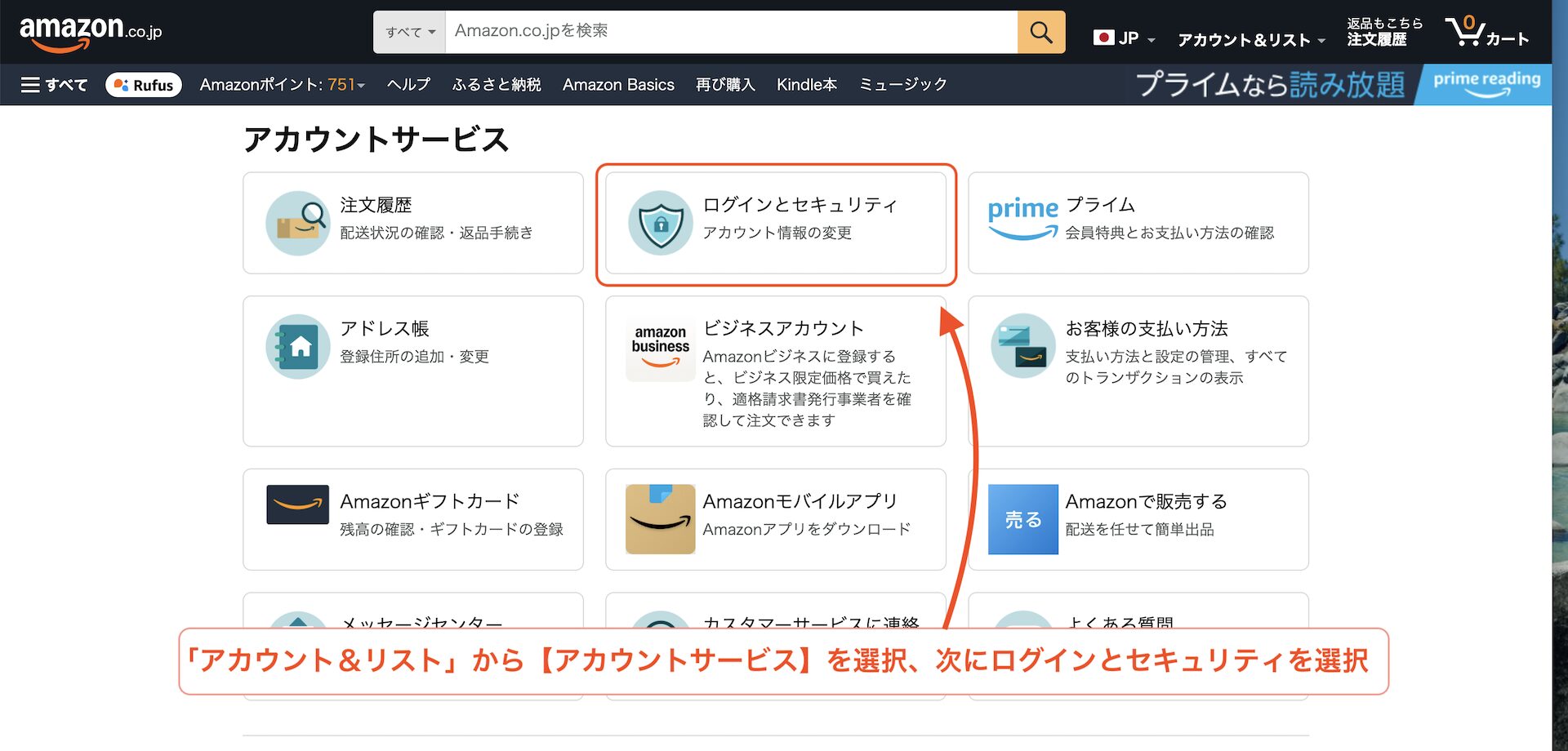Image resolution: width=1568 pixels, height=751 pixels.
Task: Click the Amazon.co.jp logo
Action: click(x=90, y=33)
